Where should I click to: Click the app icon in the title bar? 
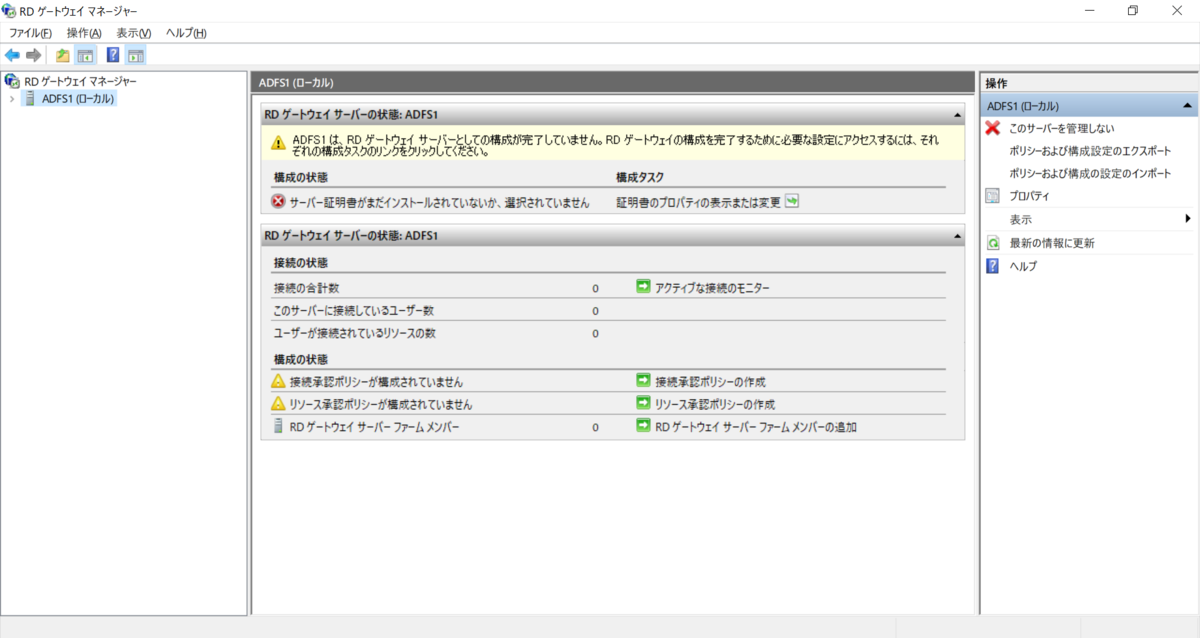click(11, 11)
